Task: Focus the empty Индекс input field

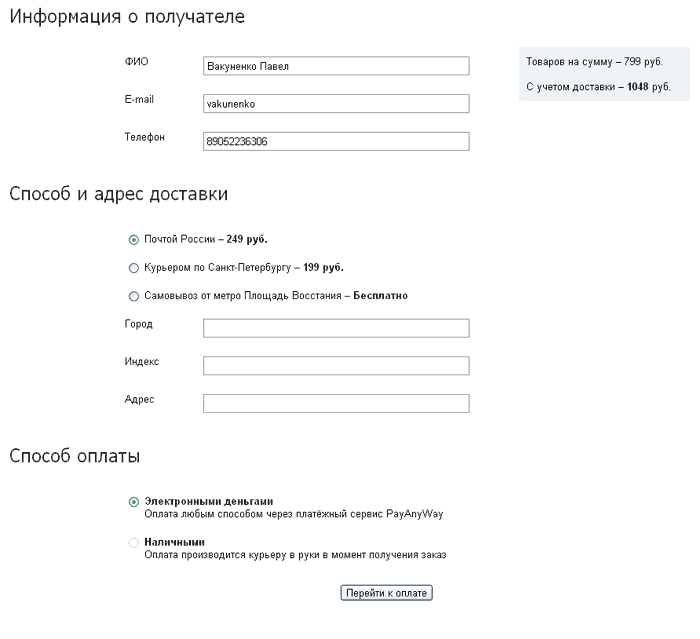Action: (335, 366)
